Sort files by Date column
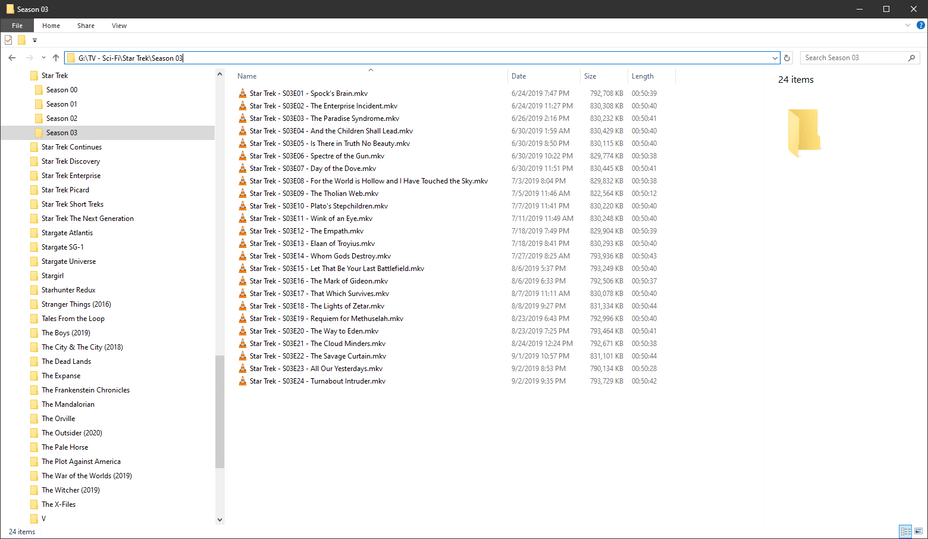 coord(544,76)
